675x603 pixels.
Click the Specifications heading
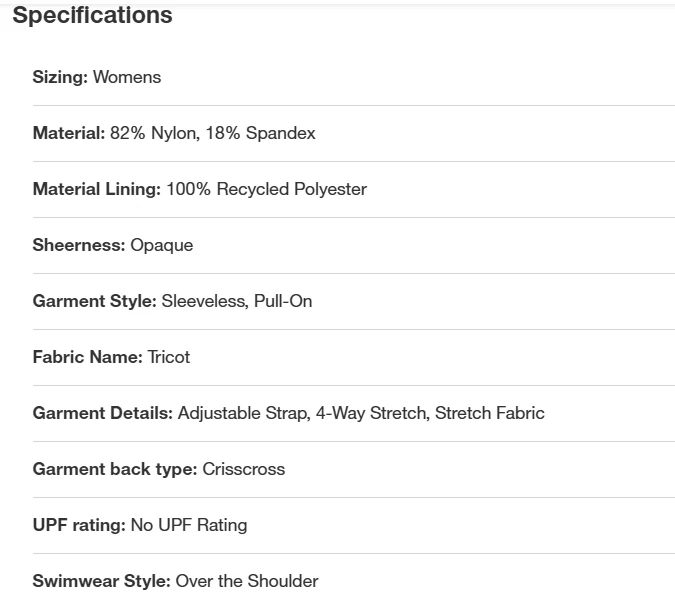pyautogui.click(x=92, y=16)
